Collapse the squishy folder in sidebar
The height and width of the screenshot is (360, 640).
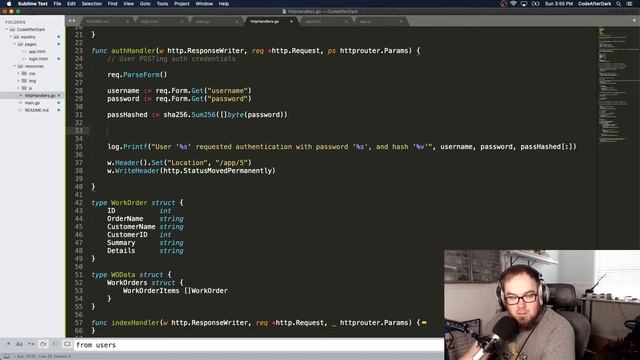point(11,37)
